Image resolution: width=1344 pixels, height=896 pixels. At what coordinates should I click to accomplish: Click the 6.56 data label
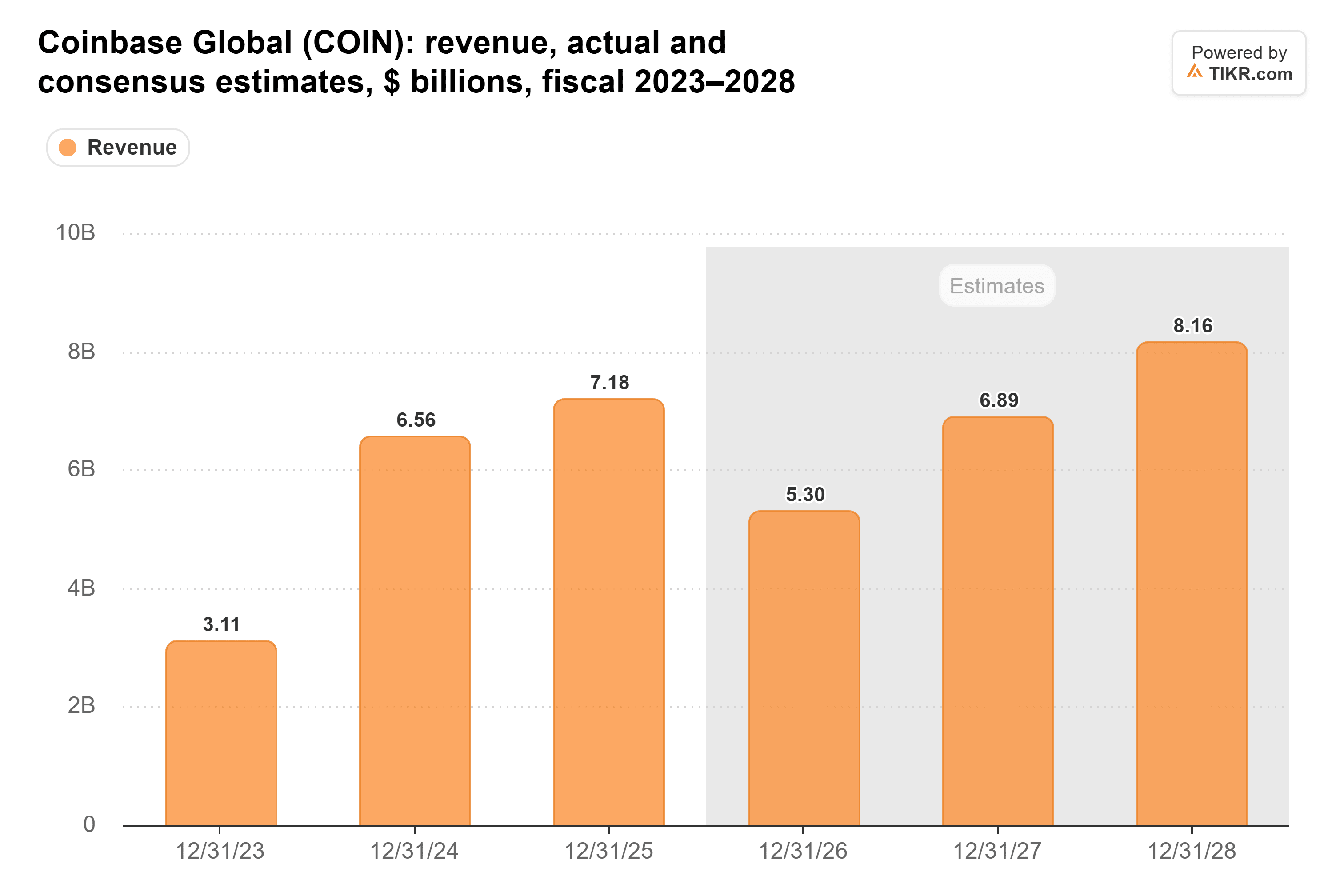(x=416, y=420)
